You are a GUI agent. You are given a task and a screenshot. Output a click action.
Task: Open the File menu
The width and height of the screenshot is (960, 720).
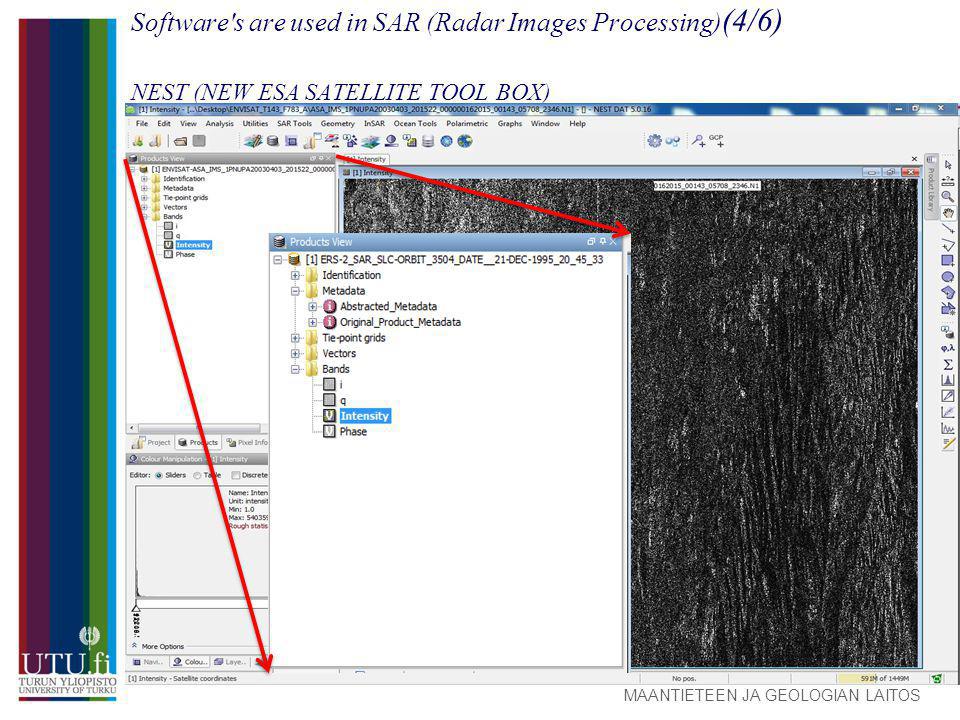tap(141, 124)
